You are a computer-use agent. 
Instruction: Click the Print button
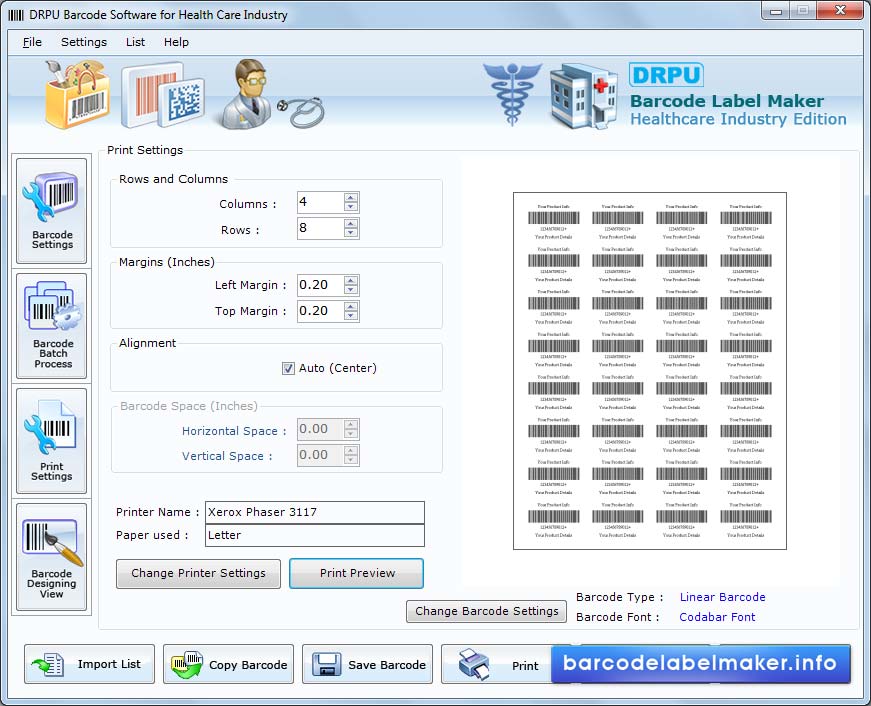pos(497,664)
